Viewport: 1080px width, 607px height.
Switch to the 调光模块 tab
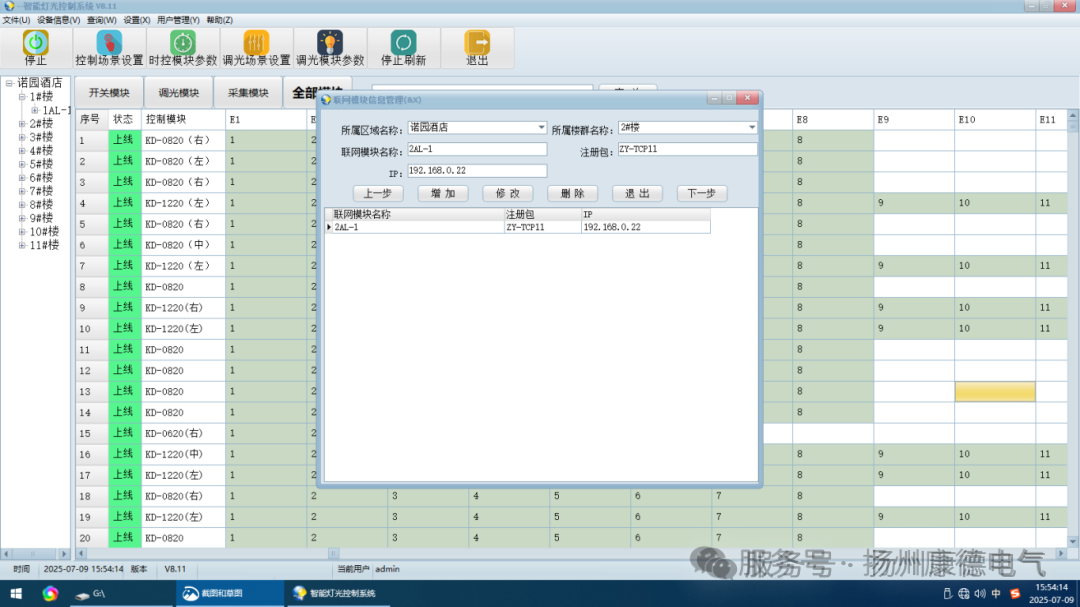178,93
